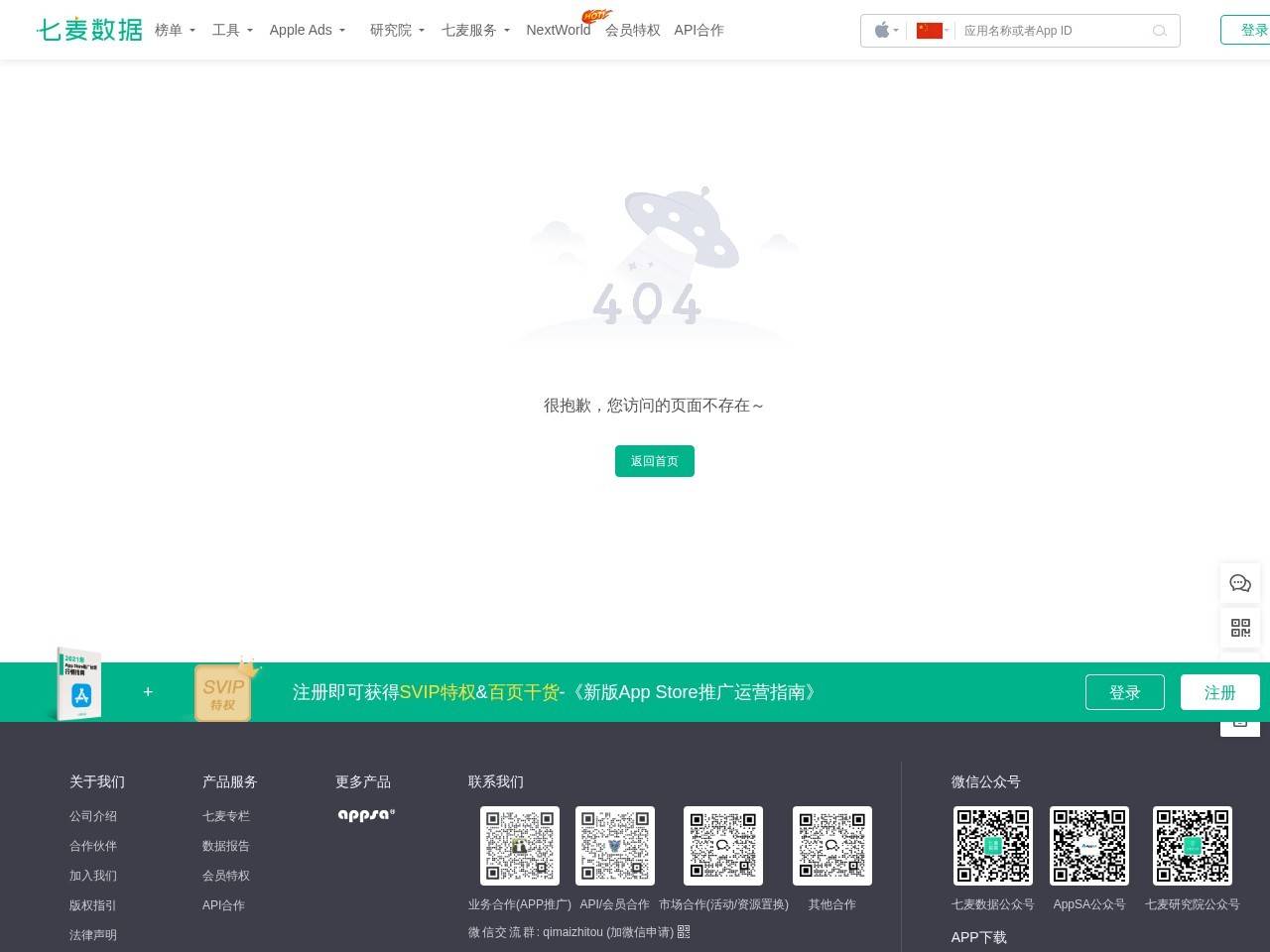Click the appsa logo under 更多产品
The image size is (1270, 952).
(365, 814)
